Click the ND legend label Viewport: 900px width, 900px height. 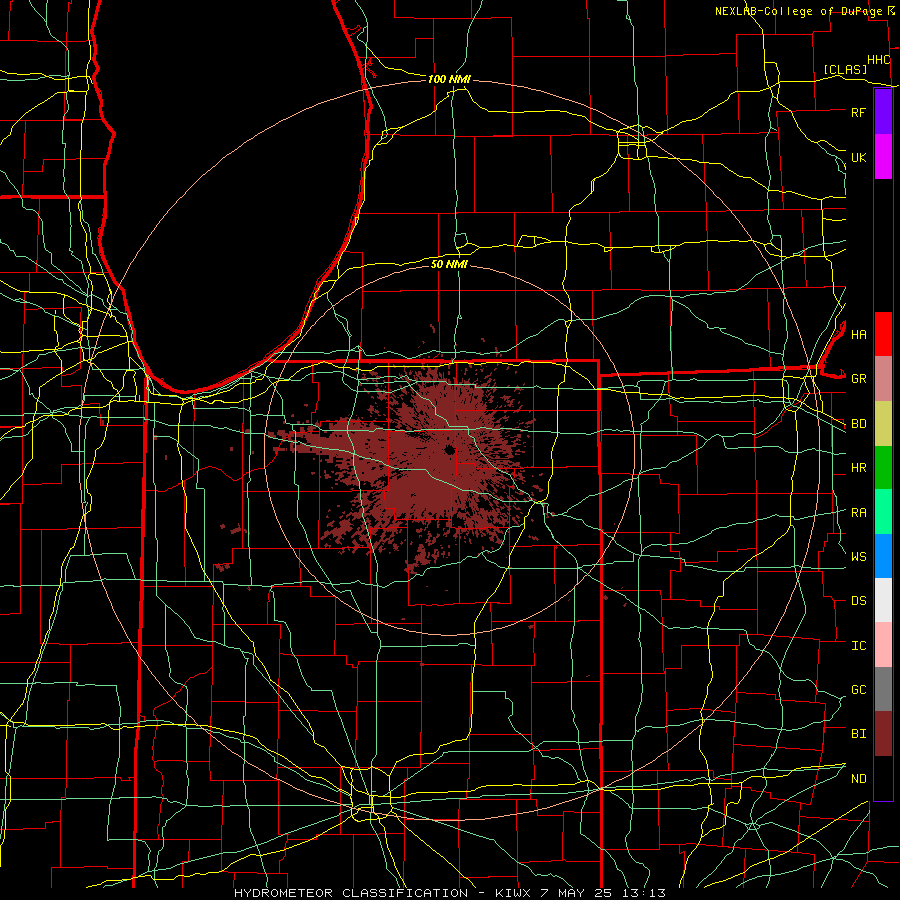858,779
